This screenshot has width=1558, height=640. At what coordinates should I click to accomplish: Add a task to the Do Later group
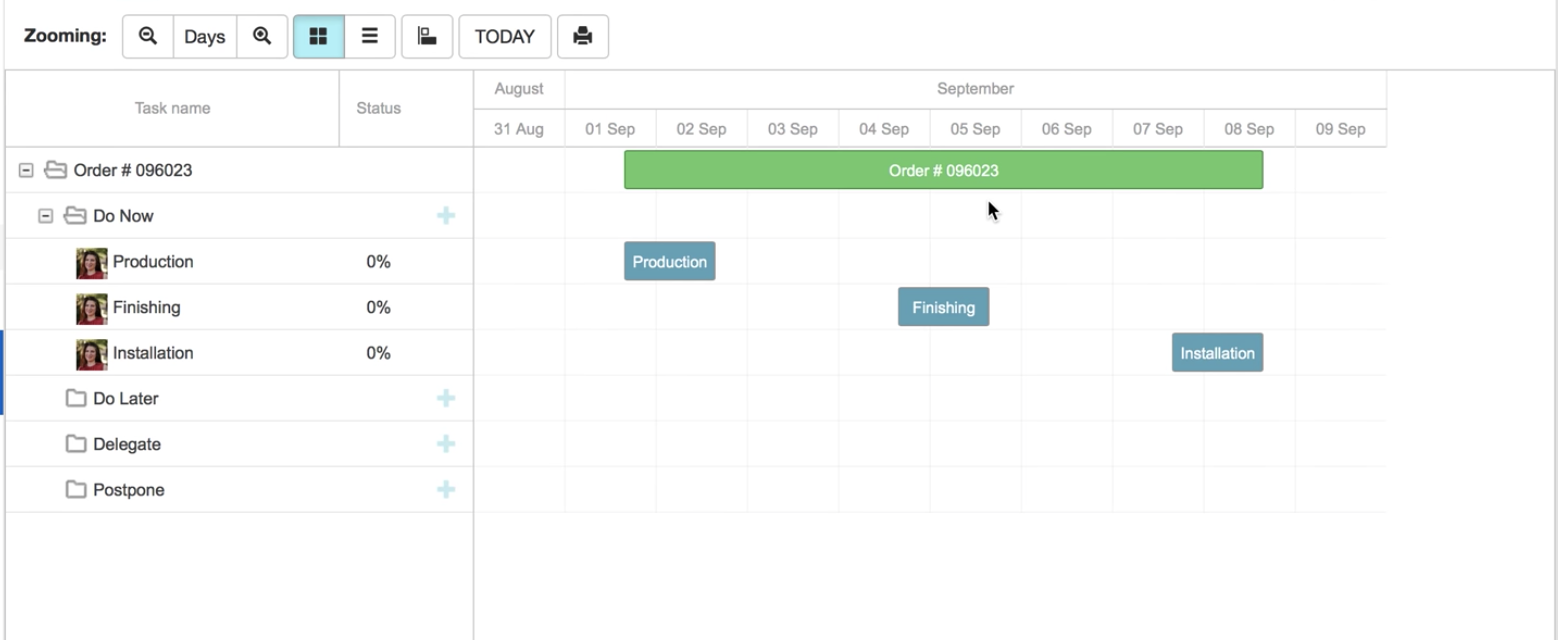447,398
